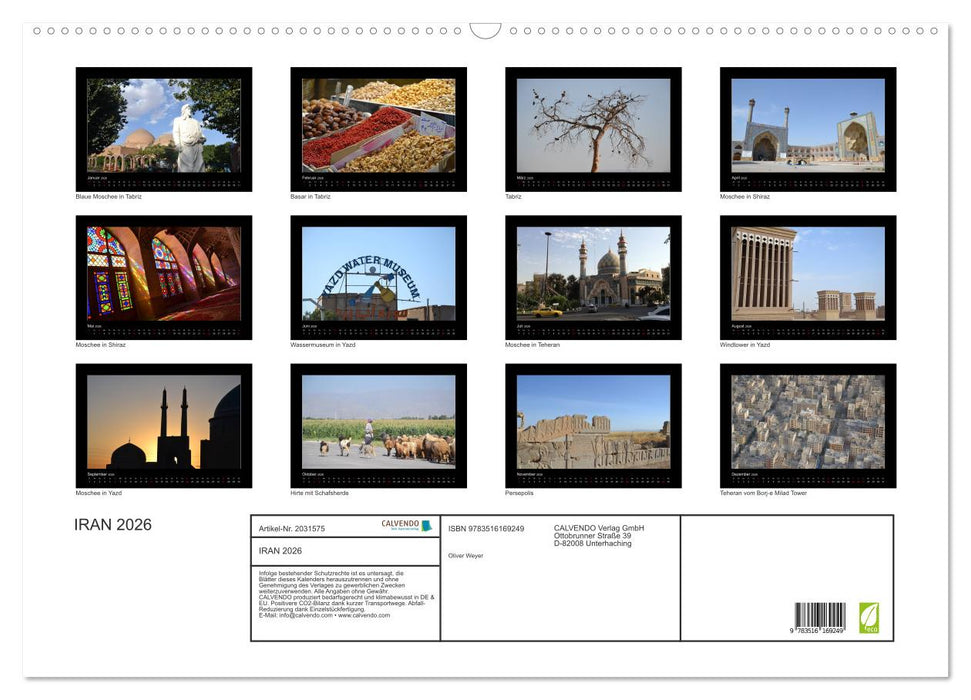Select the blue bookmark icon beside CALVENDO logo

427,524
